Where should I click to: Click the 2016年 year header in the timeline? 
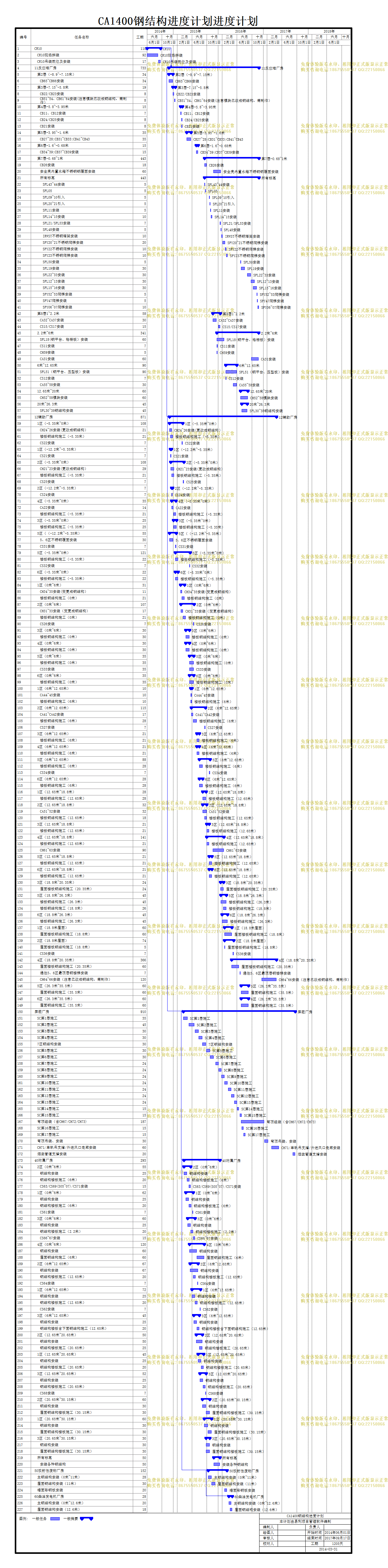coord(240,31)
